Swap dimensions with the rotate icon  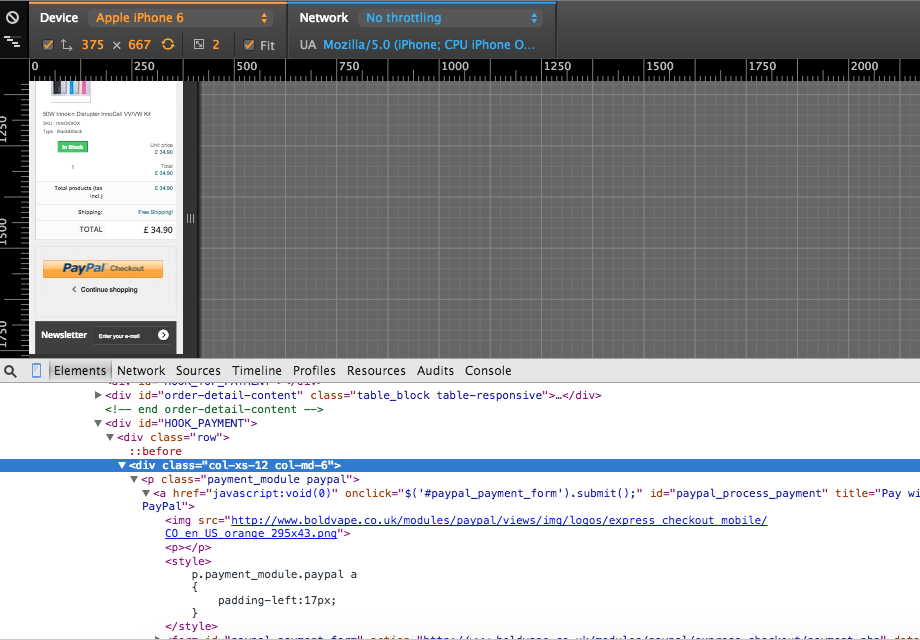coord(67,45)
